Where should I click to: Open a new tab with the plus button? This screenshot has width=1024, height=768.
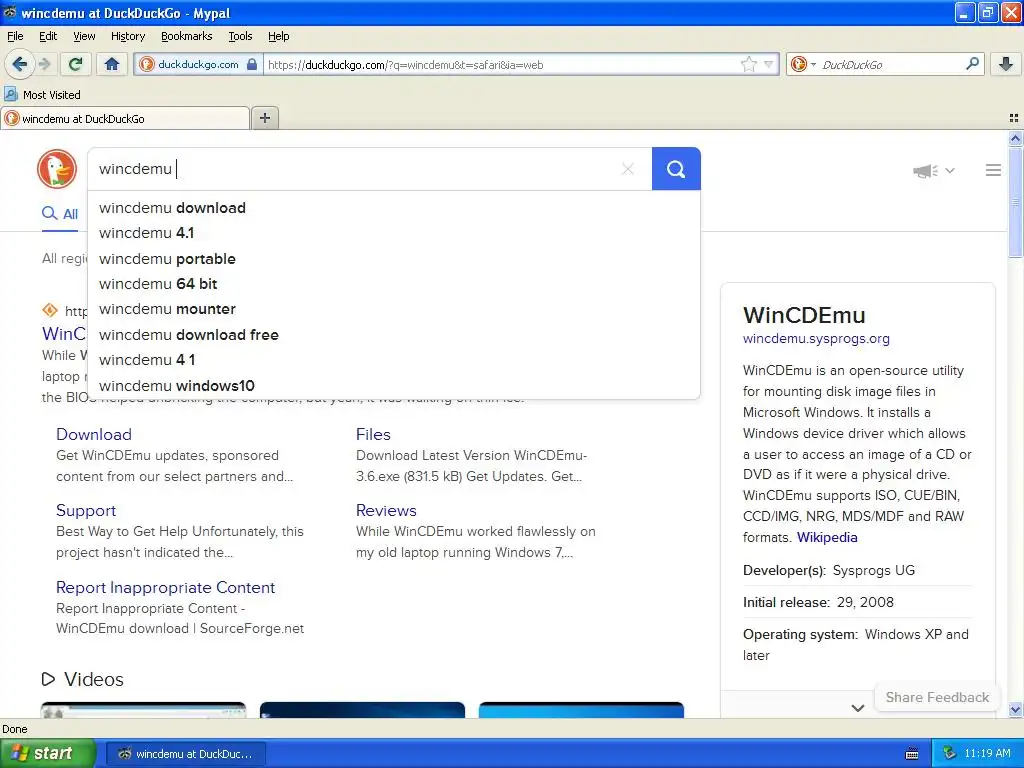pyautogui.click(x=264, y=118)
